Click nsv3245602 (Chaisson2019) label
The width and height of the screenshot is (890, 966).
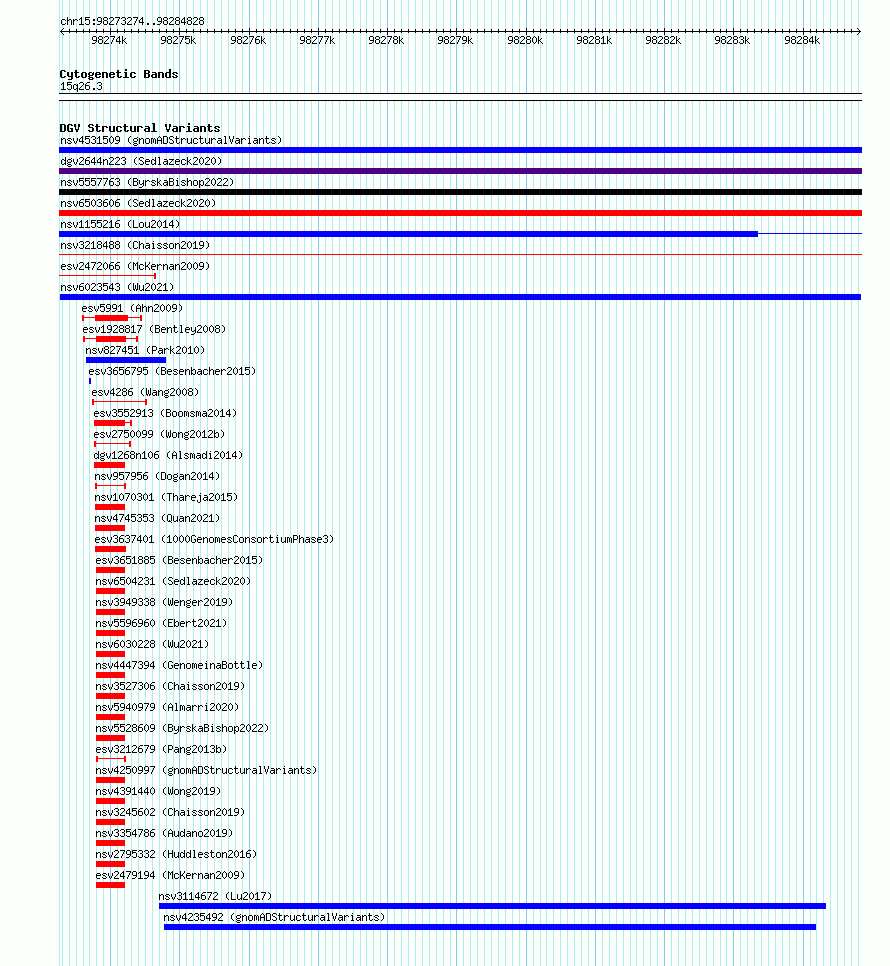point(170,812)
